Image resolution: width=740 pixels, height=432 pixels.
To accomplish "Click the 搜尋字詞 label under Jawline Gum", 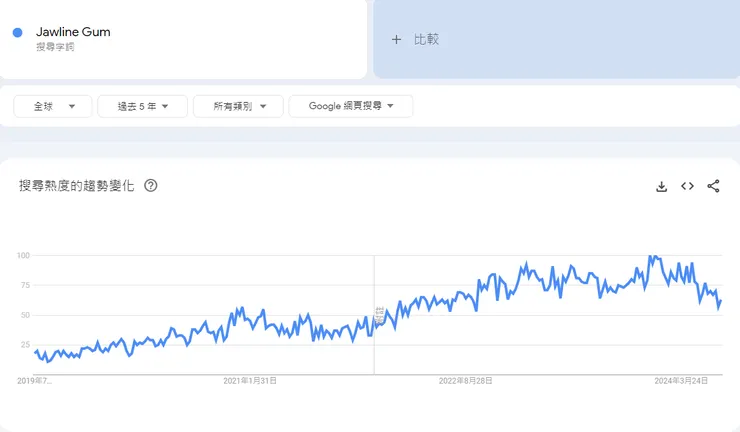I will (55, 47).
